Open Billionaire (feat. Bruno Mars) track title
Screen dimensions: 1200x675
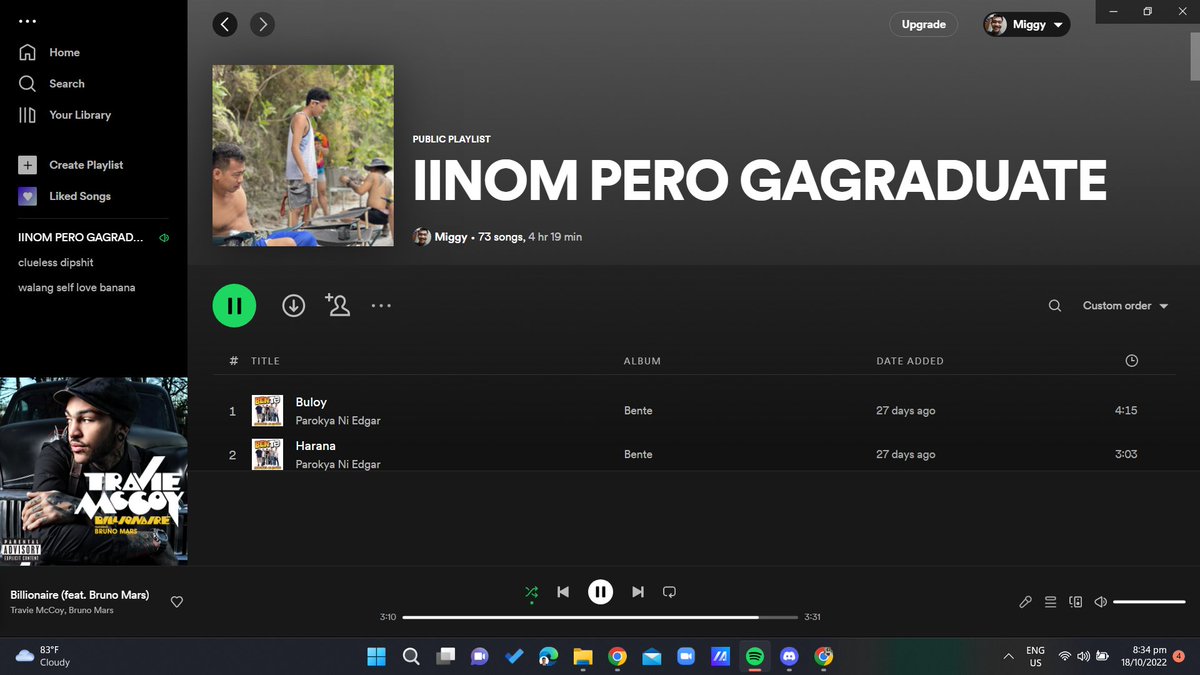pos(80,595)
